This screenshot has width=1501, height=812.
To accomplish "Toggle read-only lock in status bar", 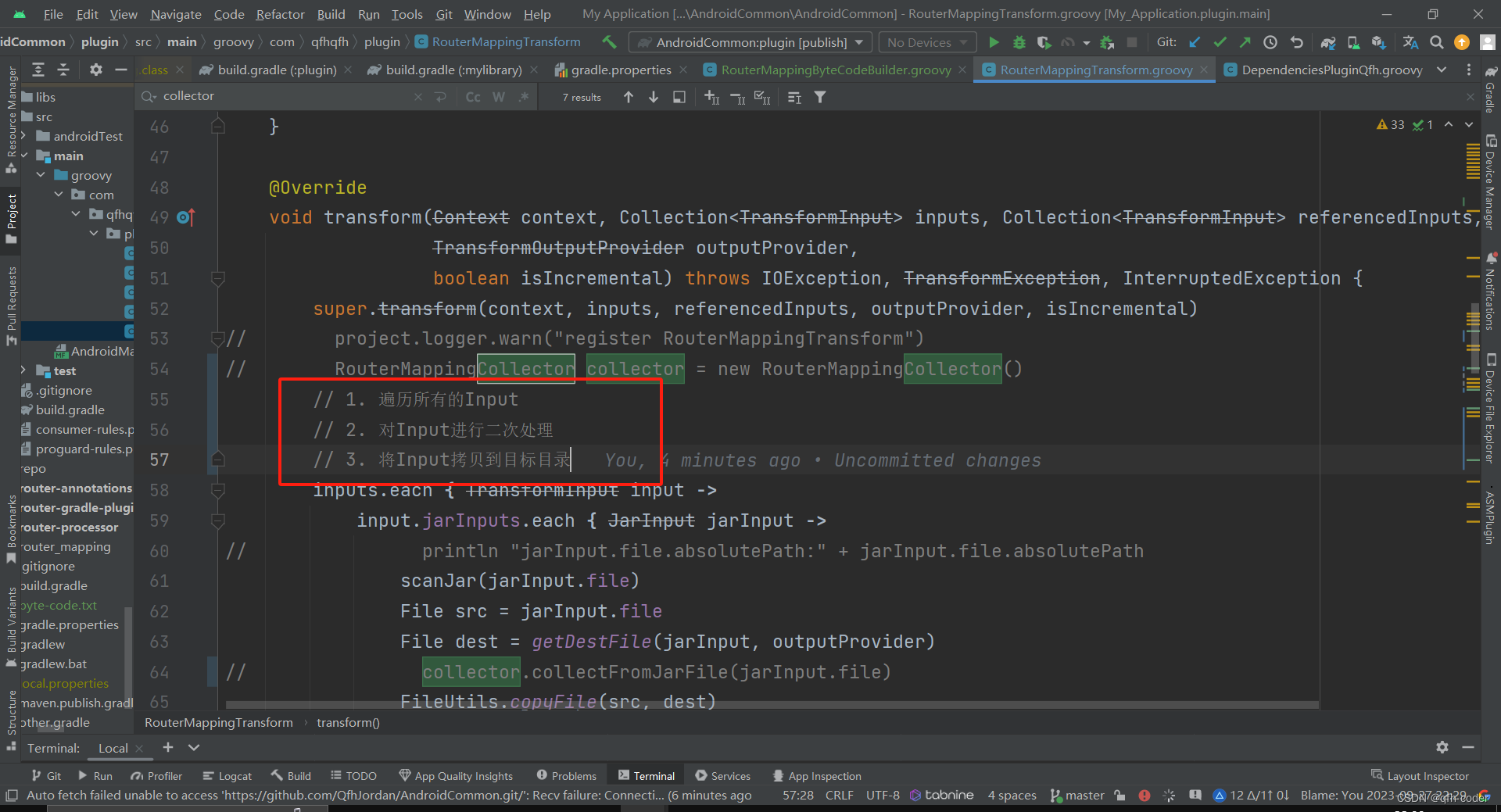I will pos(1119,796).
